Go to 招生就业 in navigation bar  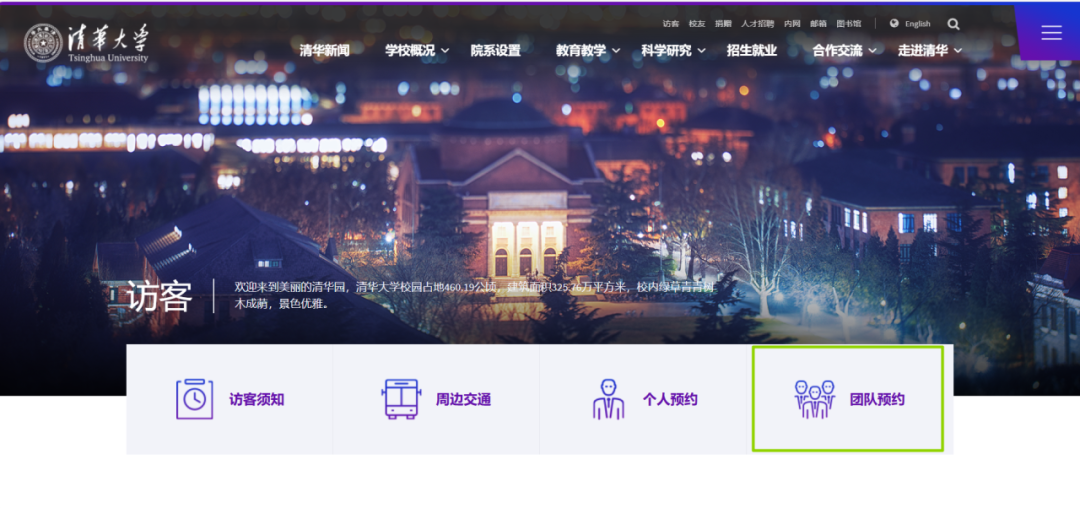(751, 51)
